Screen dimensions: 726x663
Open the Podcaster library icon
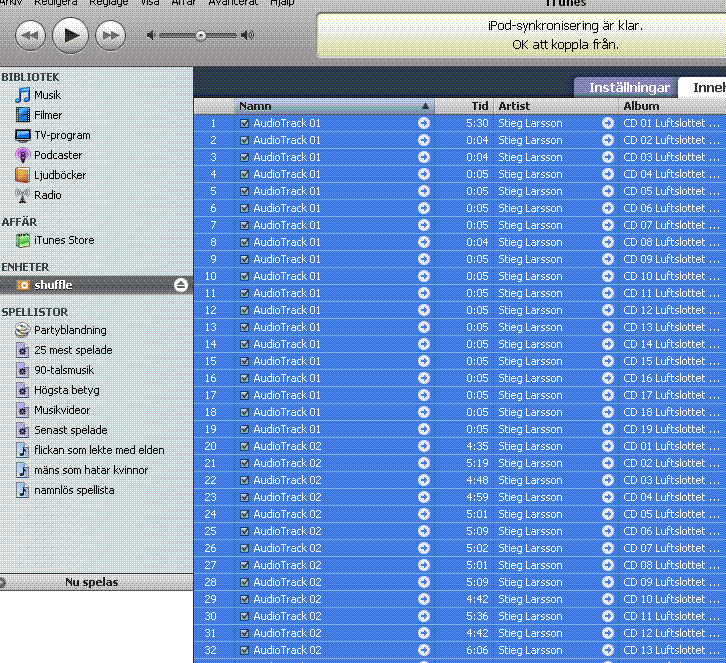pyautogui.click(x=22, y=155)
